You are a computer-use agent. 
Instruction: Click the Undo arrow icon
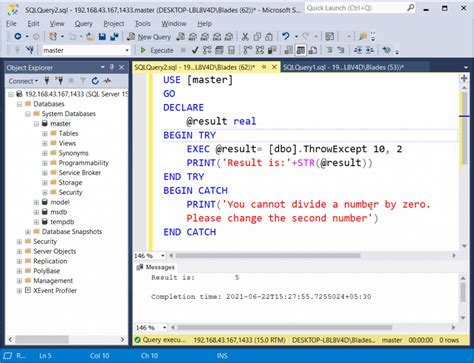[286, 36]
